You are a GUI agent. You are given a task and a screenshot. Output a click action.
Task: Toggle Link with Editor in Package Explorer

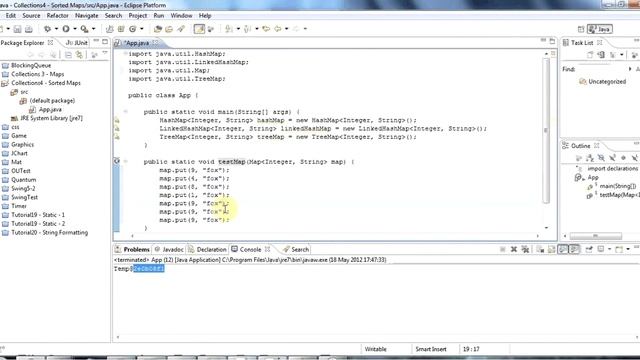(79, 55)
